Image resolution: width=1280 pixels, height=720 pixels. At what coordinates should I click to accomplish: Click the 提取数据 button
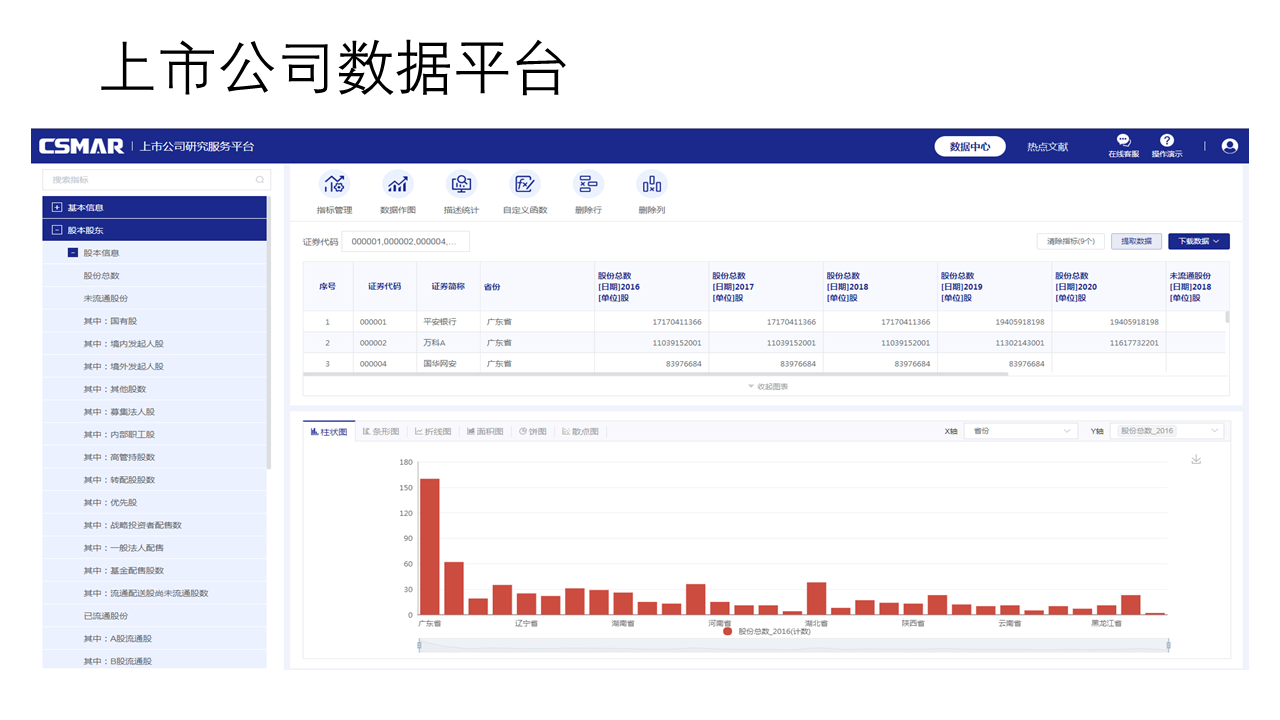click(1135, 241)
